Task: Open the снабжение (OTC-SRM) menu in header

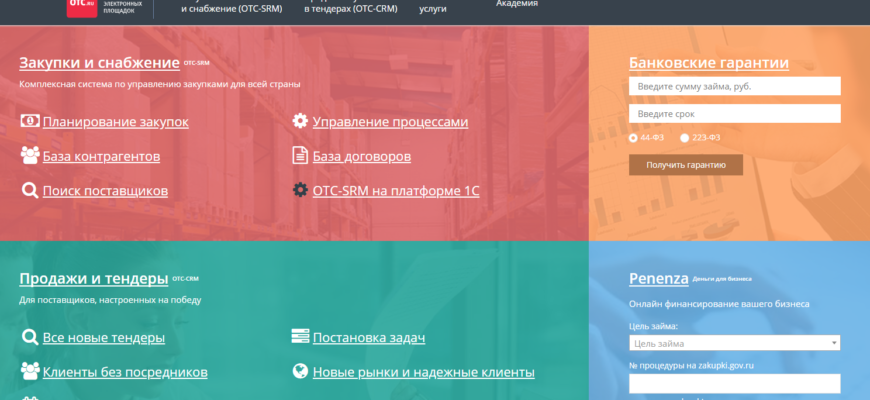Action: click(231, 8)
